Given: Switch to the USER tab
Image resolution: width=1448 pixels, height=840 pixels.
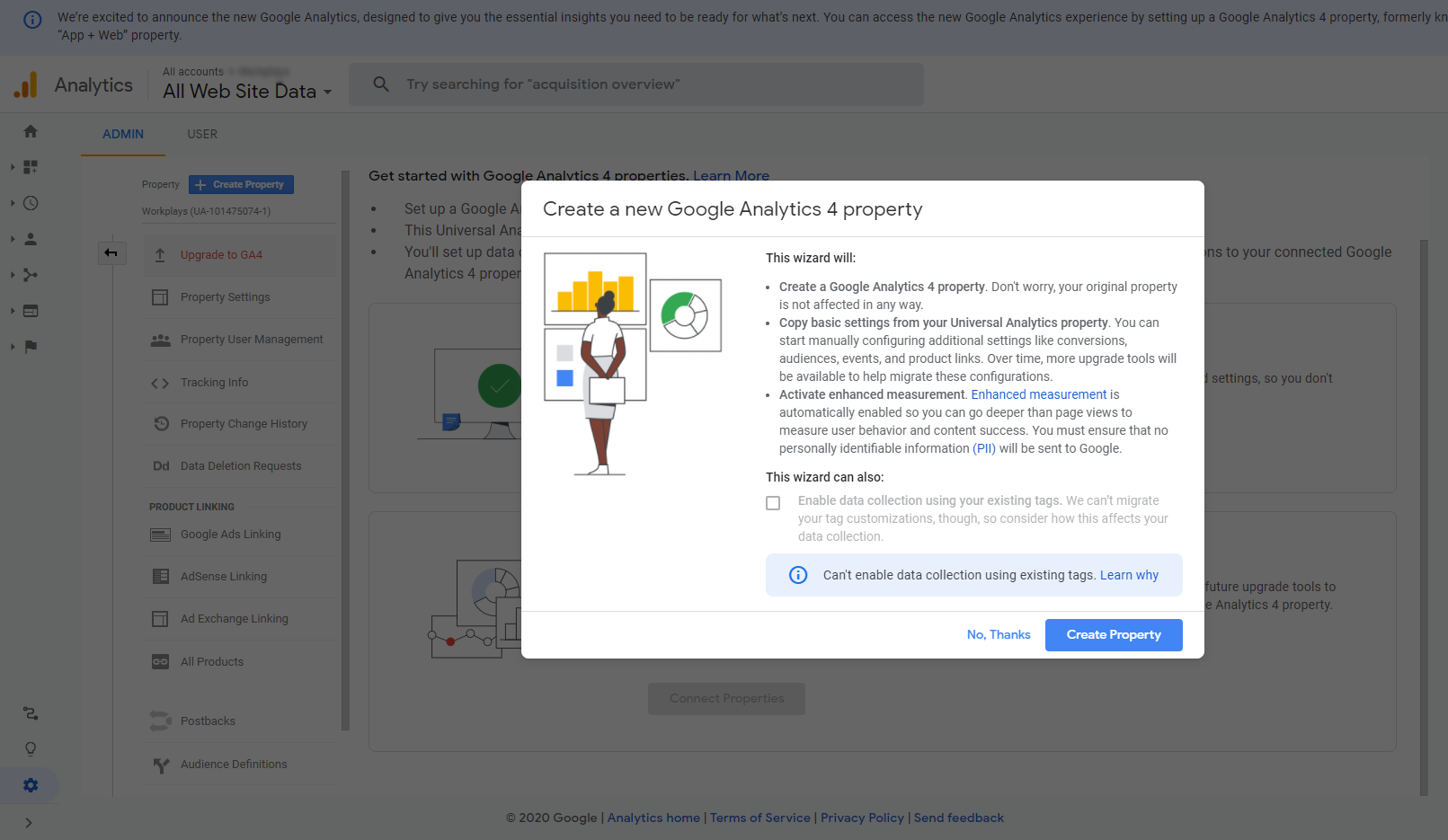Looking at the screenshot, I should pyautogui.click(x=202, y=134).
